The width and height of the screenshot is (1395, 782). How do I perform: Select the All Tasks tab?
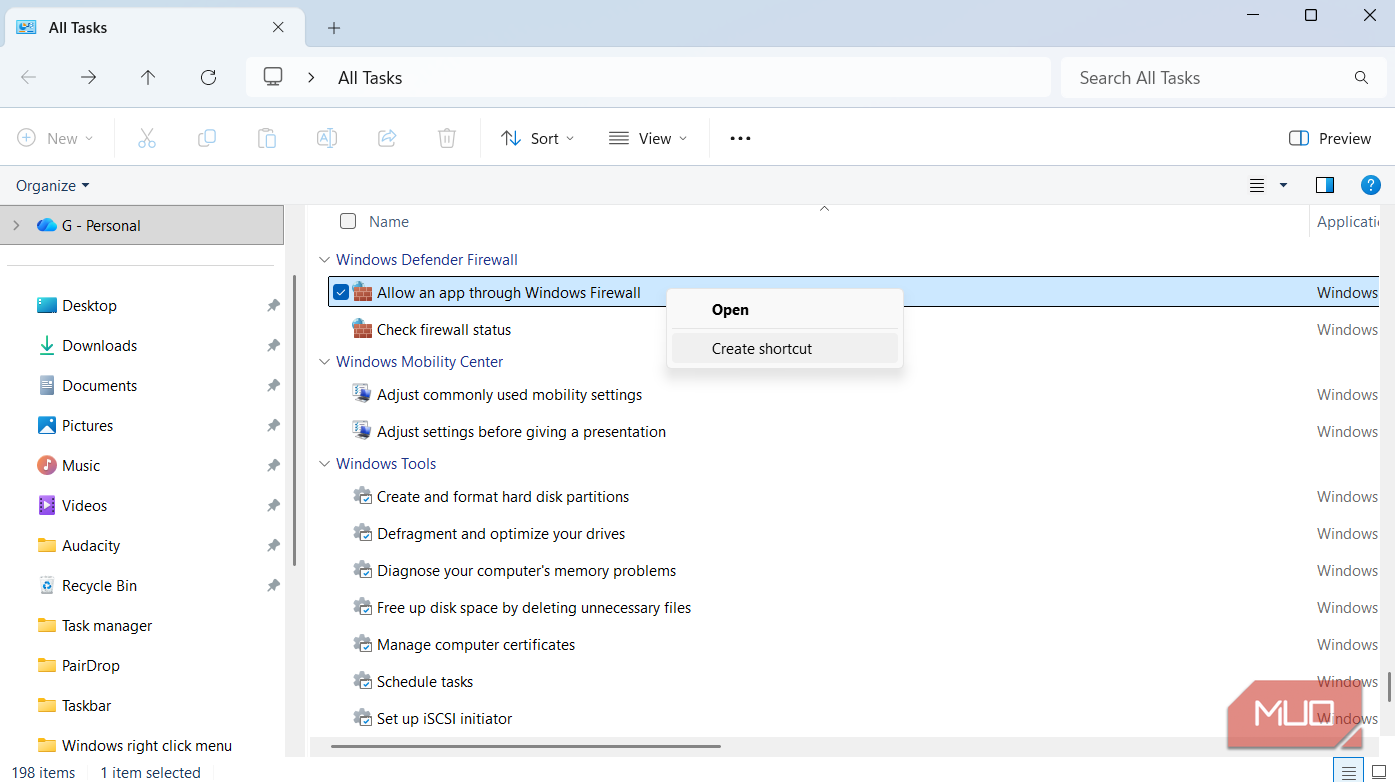(153, 28)
